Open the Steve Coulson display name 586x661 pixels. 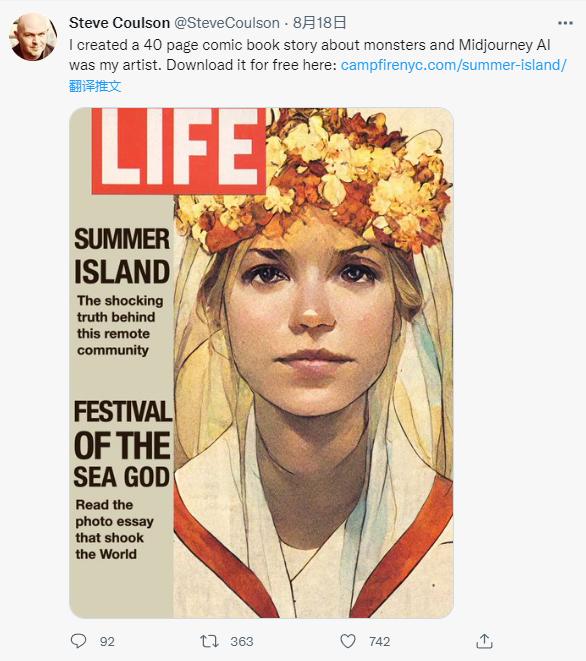[119, 23]
